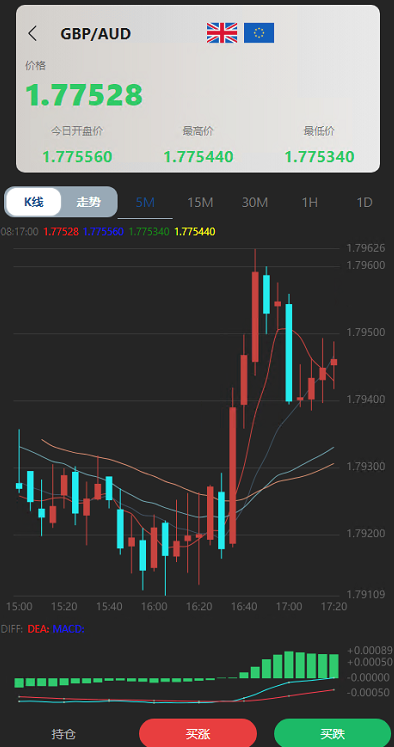Screen dimensions: 394x747
Task: Select the 30M timeframe tab
Action: coord(255,202)
